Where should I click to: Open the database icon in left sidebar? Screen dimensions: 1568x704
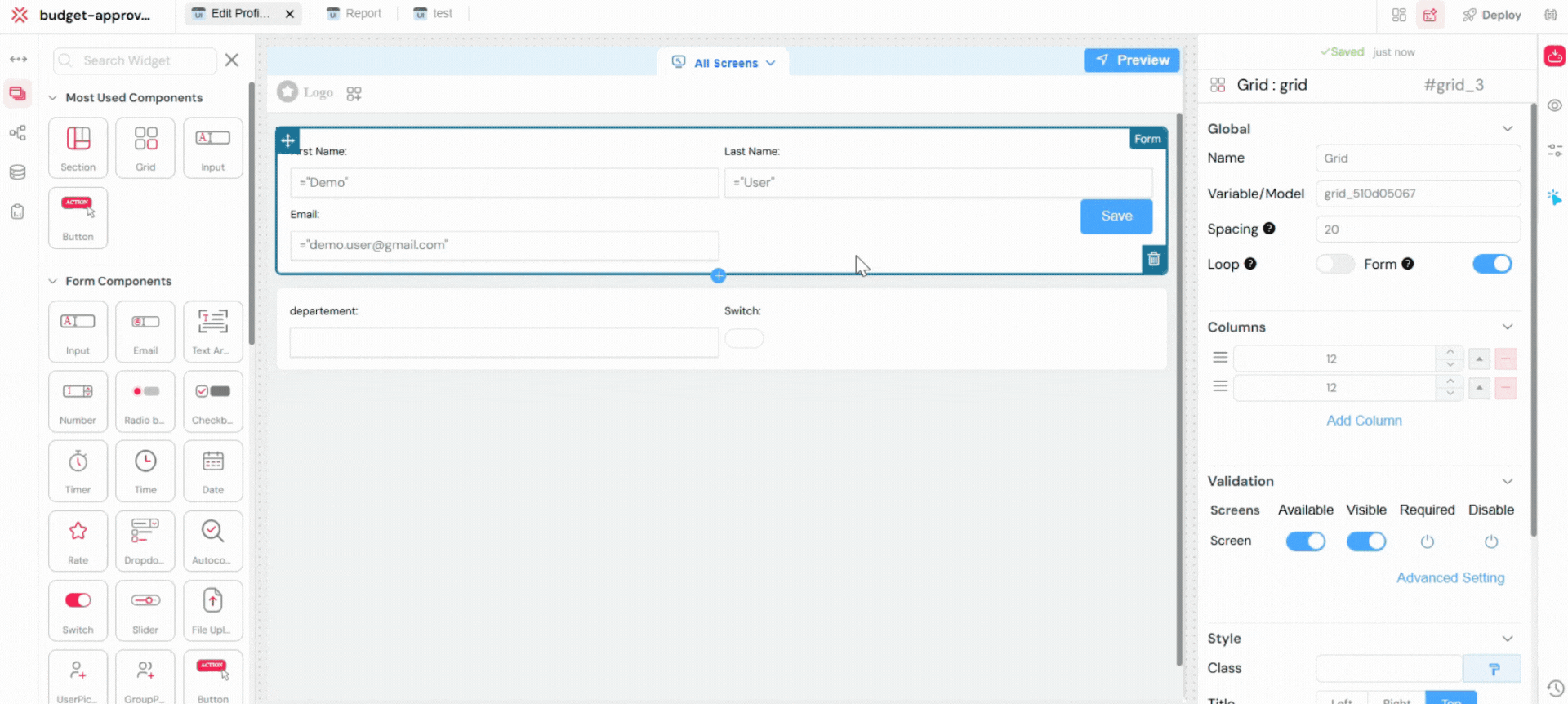click(17, 172)
